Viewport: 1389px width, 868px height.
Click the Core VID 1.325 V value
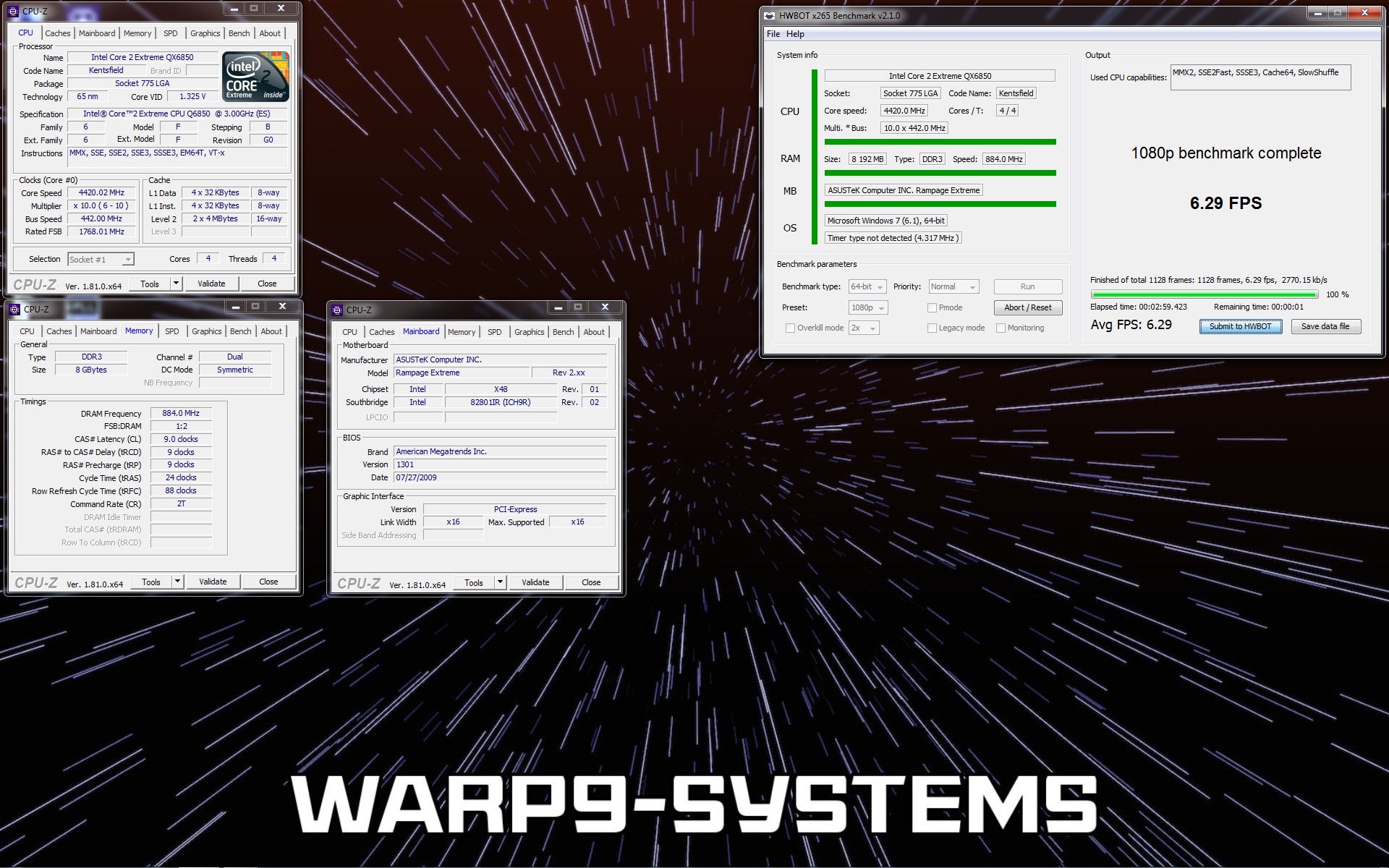pos(192,96)
